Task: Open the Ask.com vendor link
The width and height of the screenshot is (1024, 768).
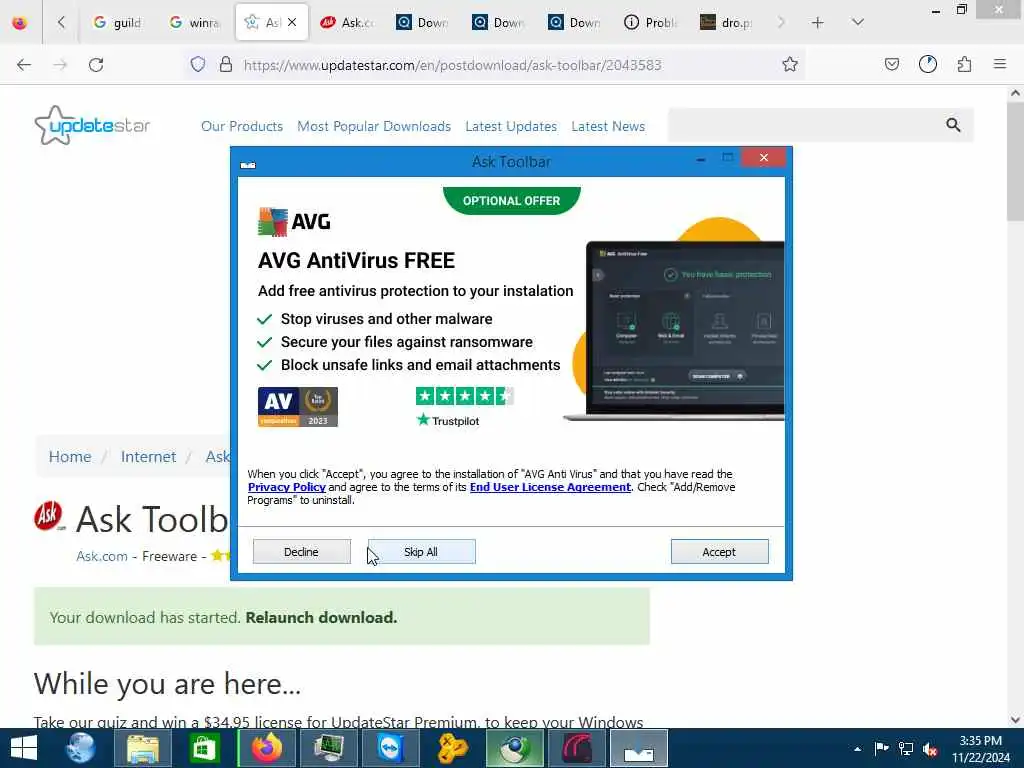Action: pyautogui.click(x=102, y=556)
